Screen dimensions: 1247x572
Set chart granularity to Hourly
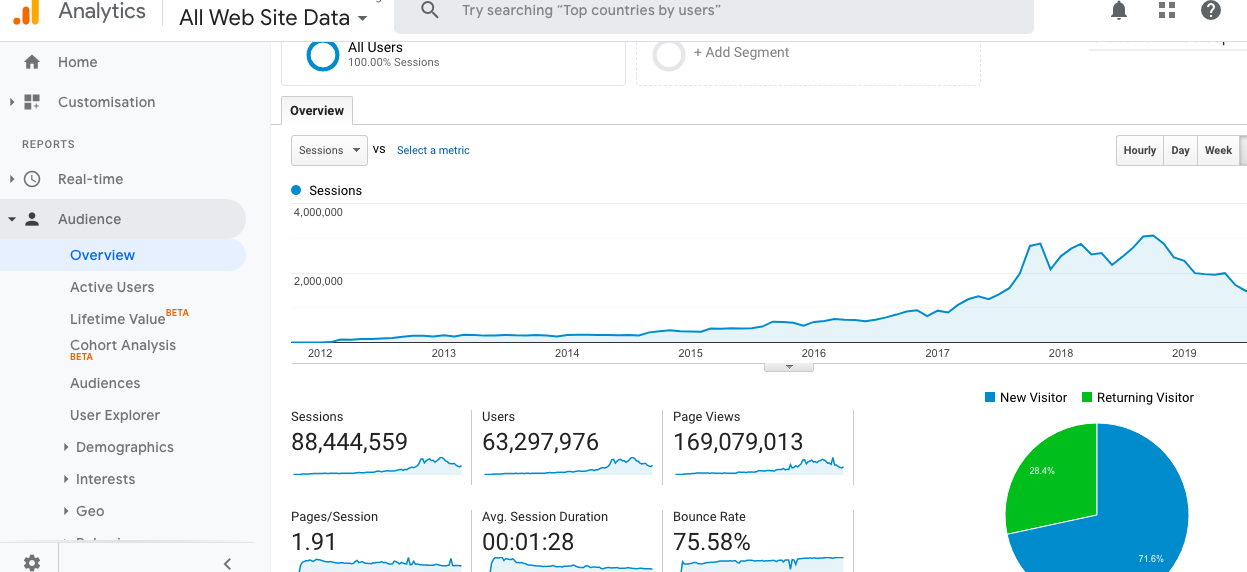click(1140, 150)
